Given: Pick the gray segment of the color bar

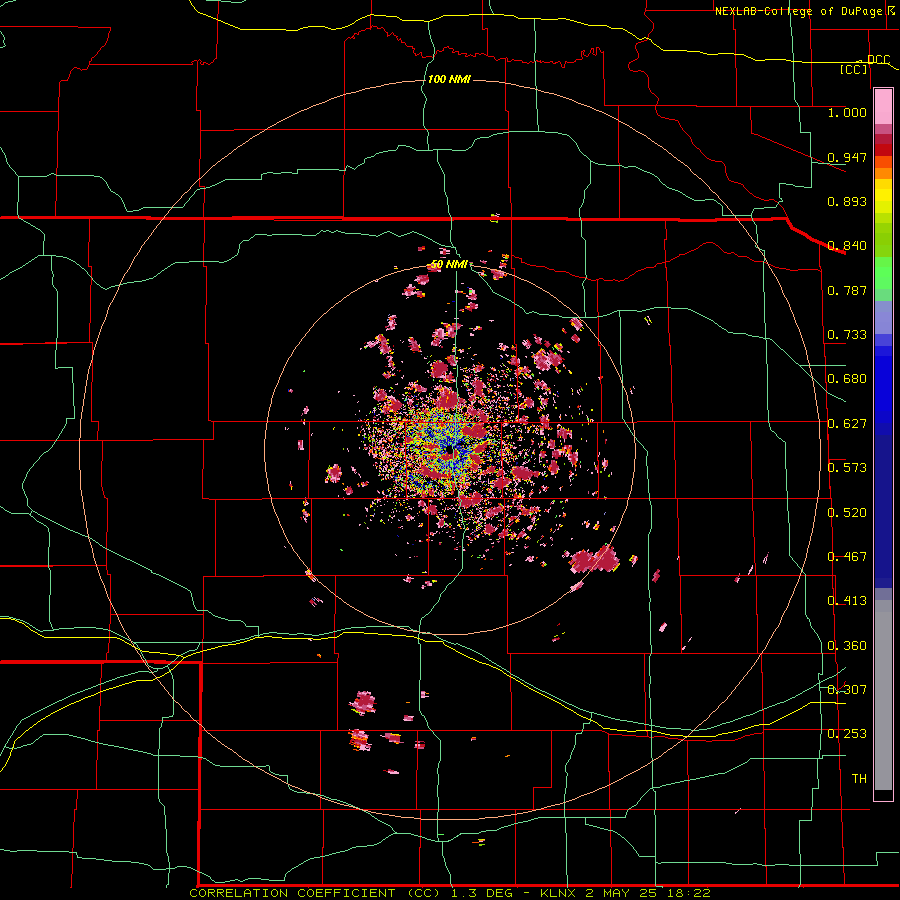Looking at the screenshot, I should (883, 695).
